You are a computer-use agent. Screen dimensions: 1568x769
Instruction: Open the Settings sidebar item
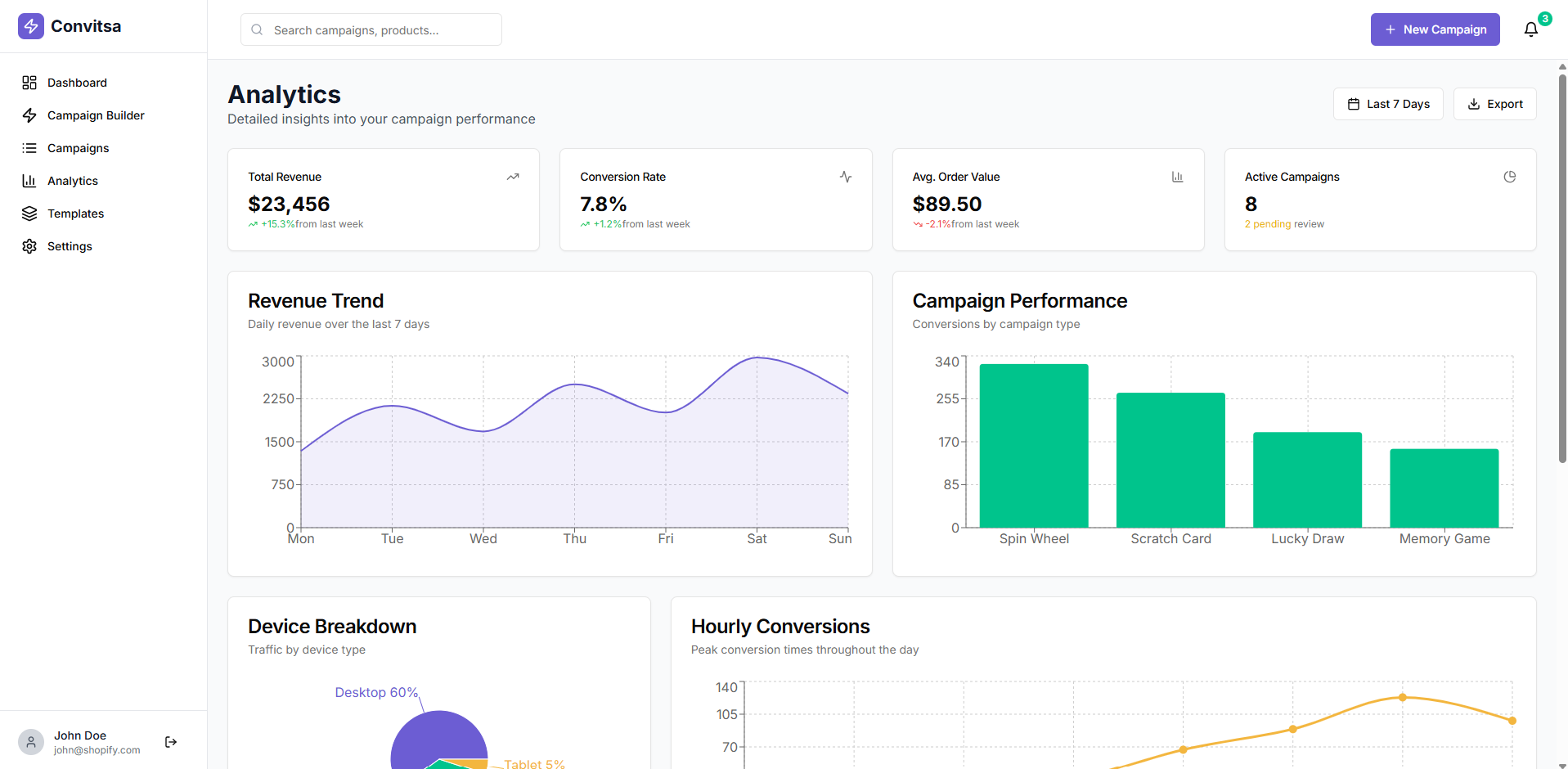click(x=103, y=246)
